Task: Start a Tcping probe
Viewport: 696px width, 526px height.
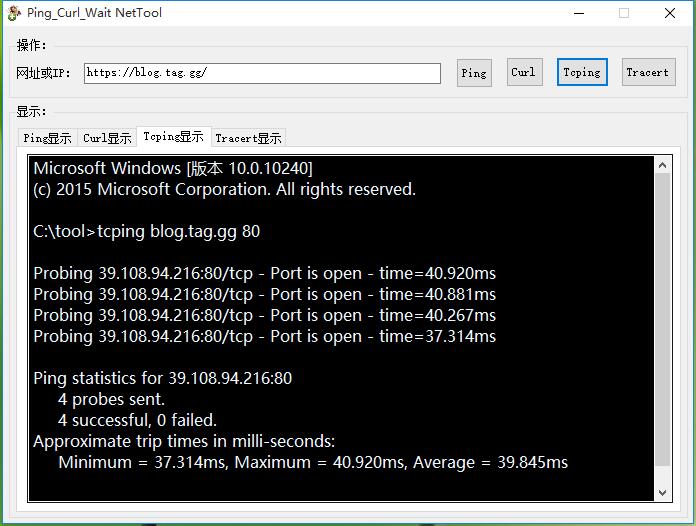Action: (x=582, y=72)
